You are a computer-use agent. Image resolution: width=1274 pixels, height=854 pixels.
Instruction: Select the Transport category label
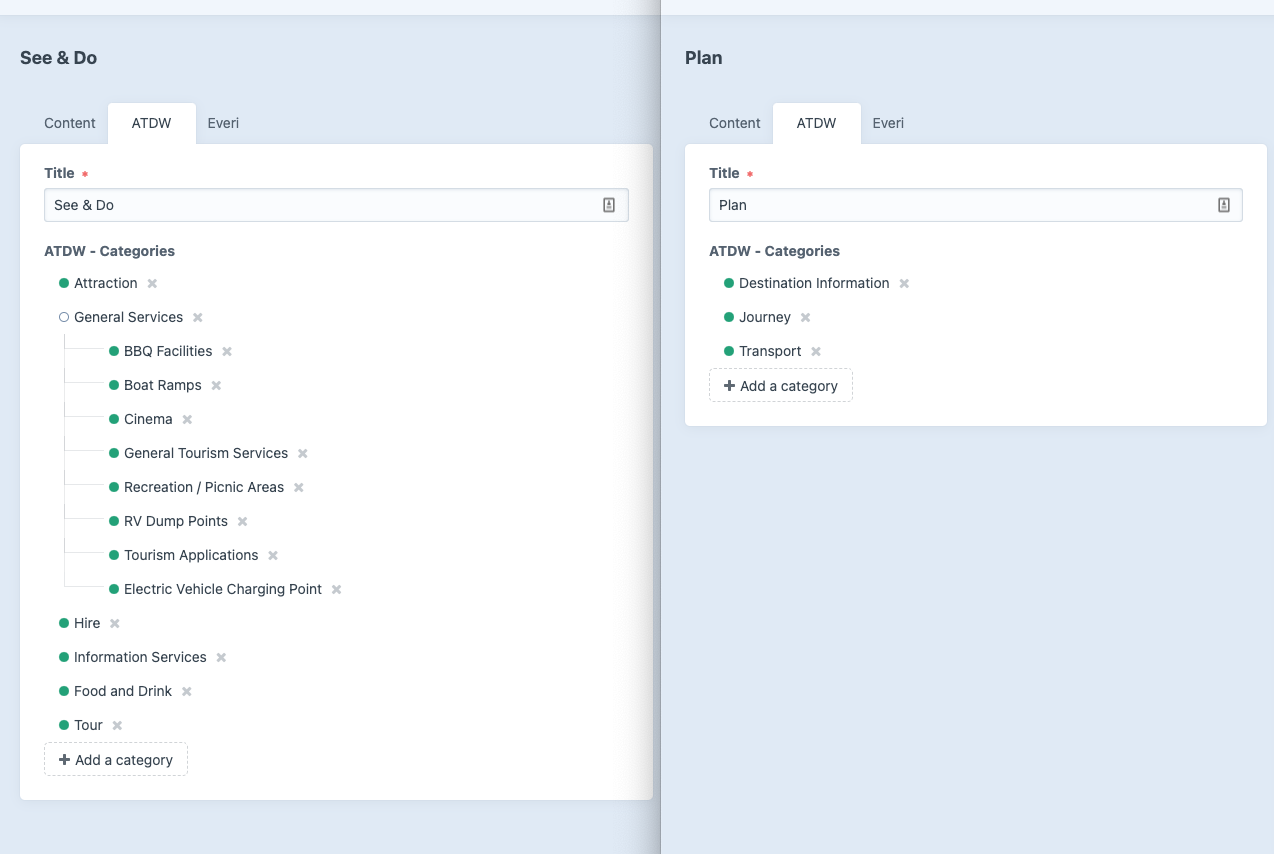pos(770,351)
